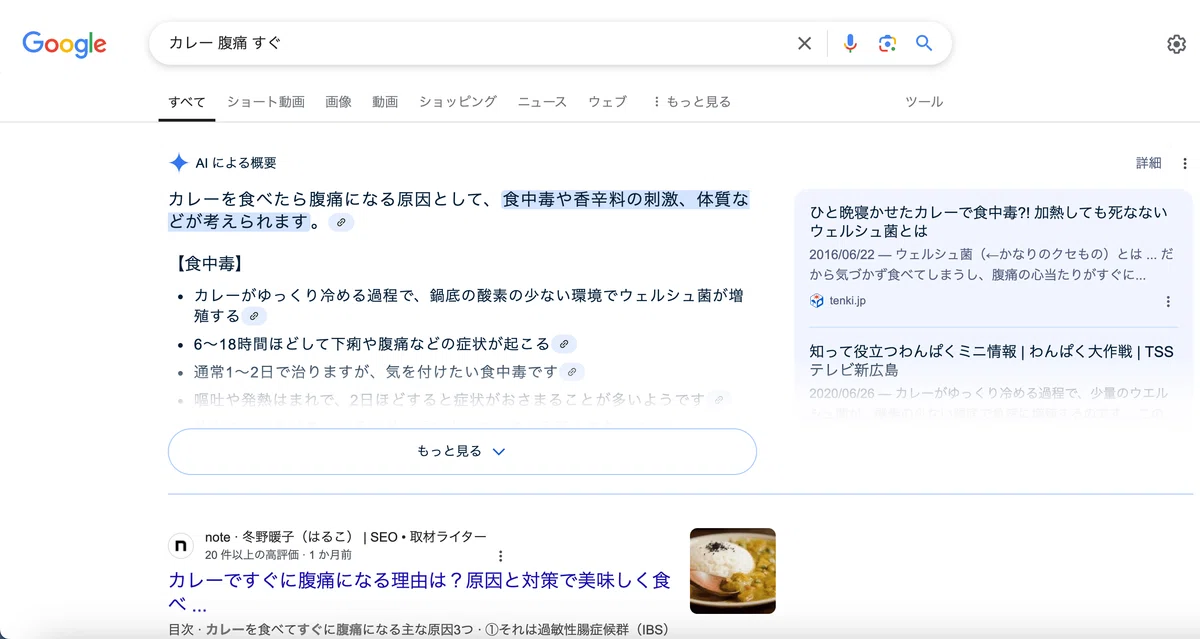Open link icon after 6〜18時間 bullet
This screenshot has width=1200, height=639.
coord(564,344)
